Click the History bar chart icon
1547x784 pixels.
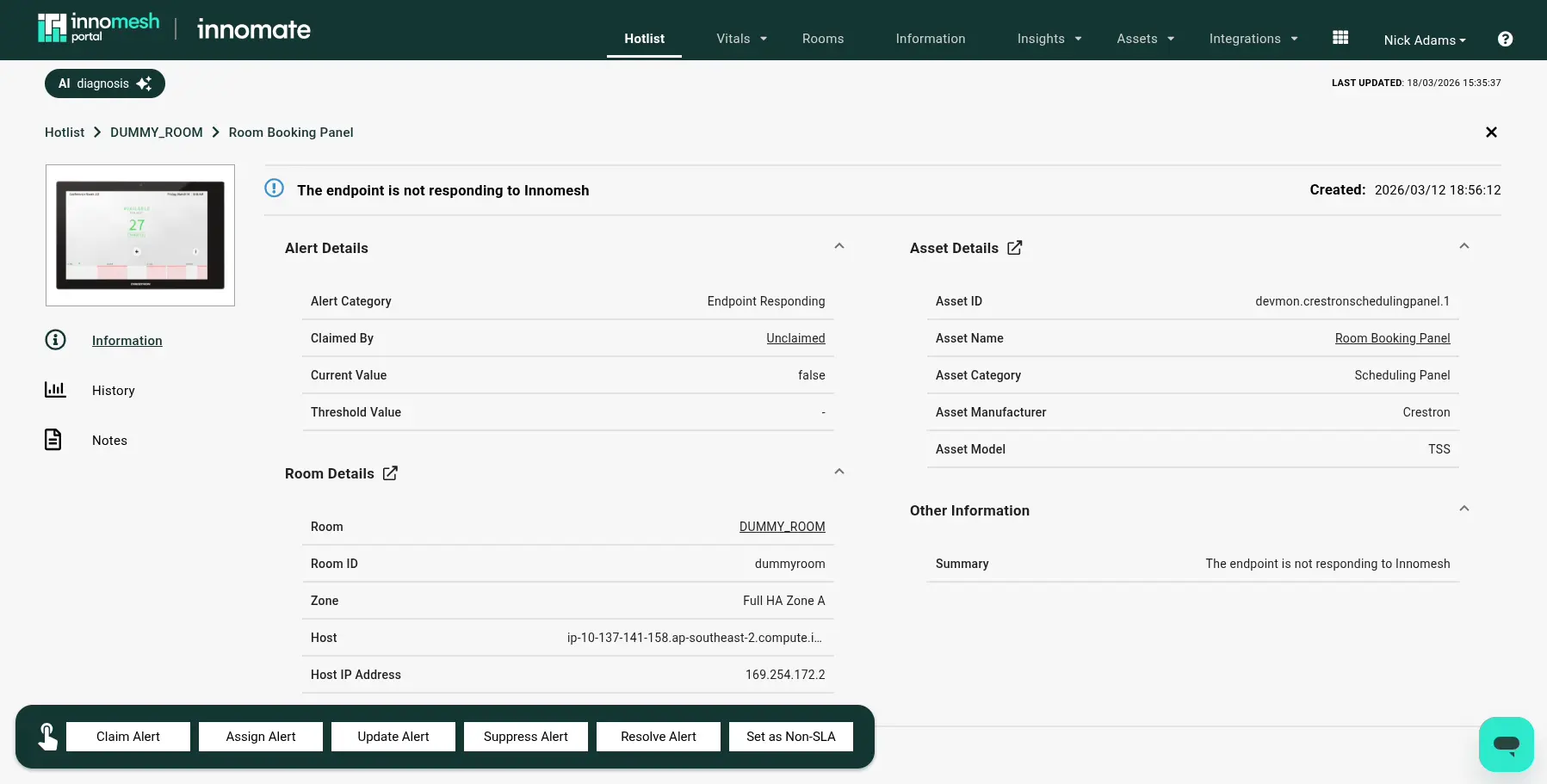pos(55,390)
